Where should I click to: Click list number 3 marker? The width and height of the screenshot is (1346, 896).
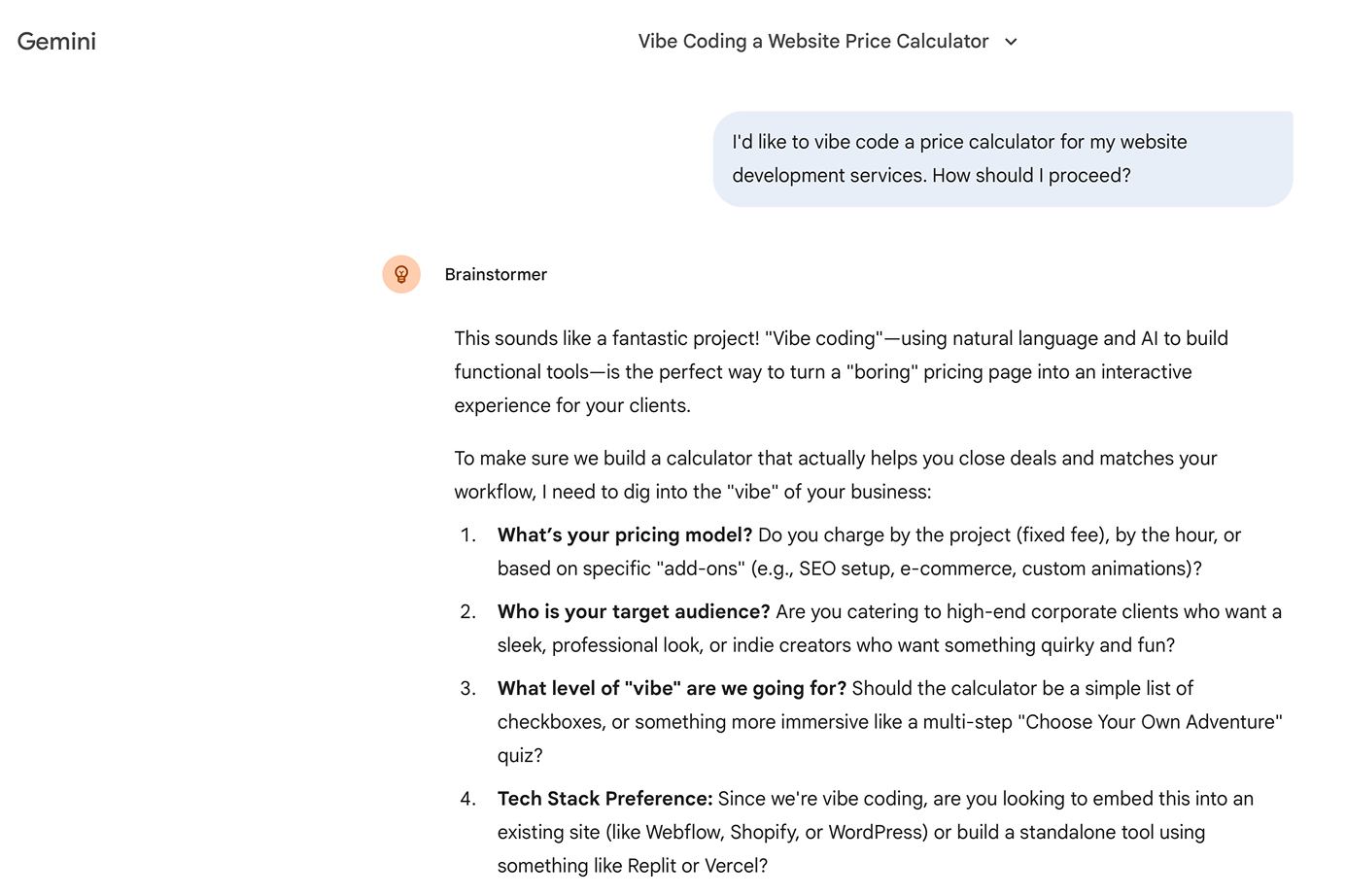467,688
